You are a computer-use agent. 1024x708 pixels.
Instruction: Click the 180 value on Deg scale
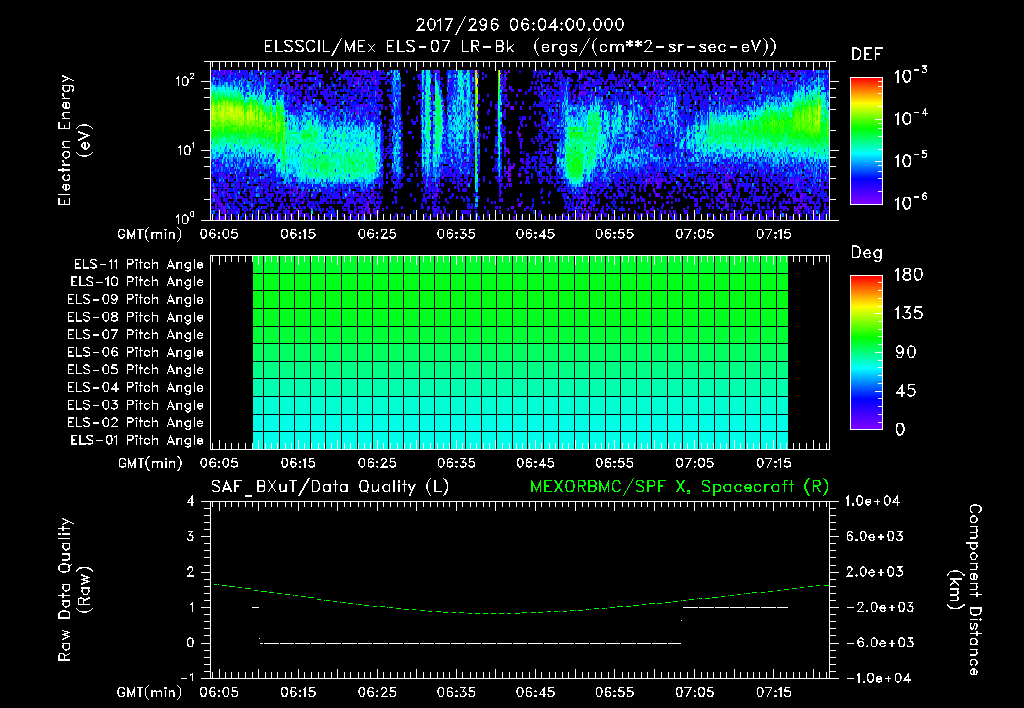click(908, 275)
